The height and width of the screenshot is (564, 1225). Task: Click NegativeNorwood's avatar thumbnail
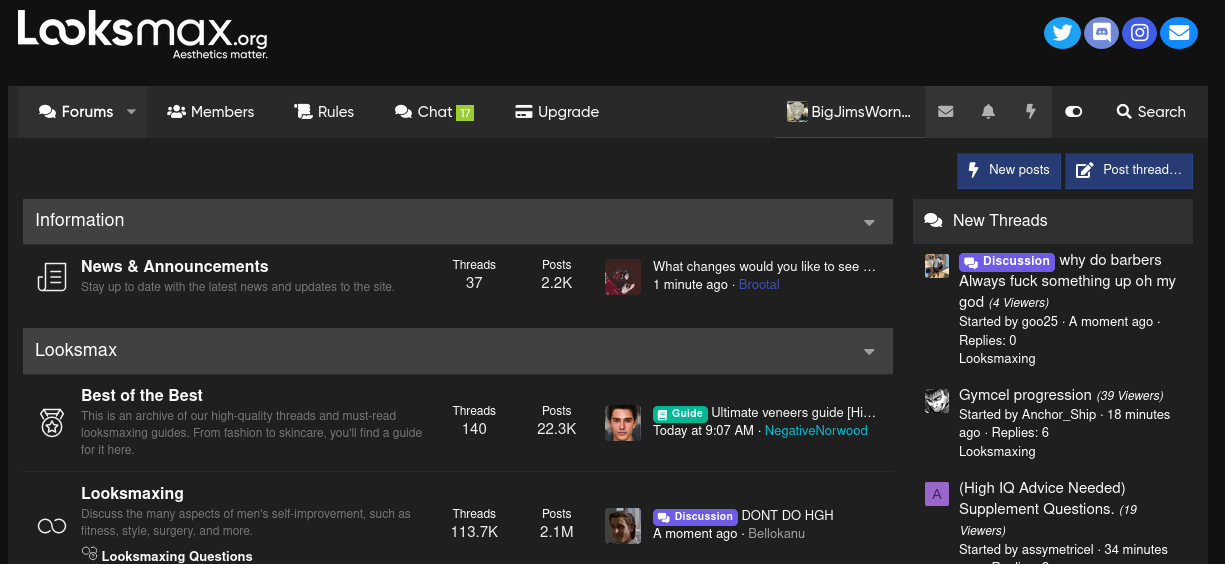(623, 423)
